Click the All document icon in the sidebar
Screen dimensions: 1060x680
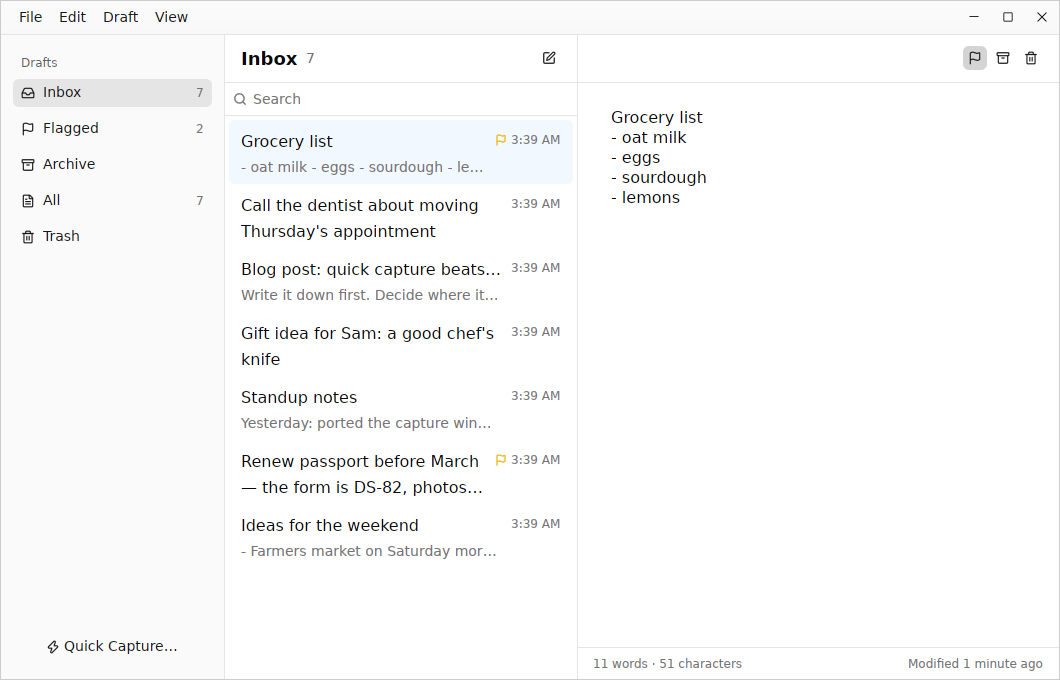[x=28, y=201]
